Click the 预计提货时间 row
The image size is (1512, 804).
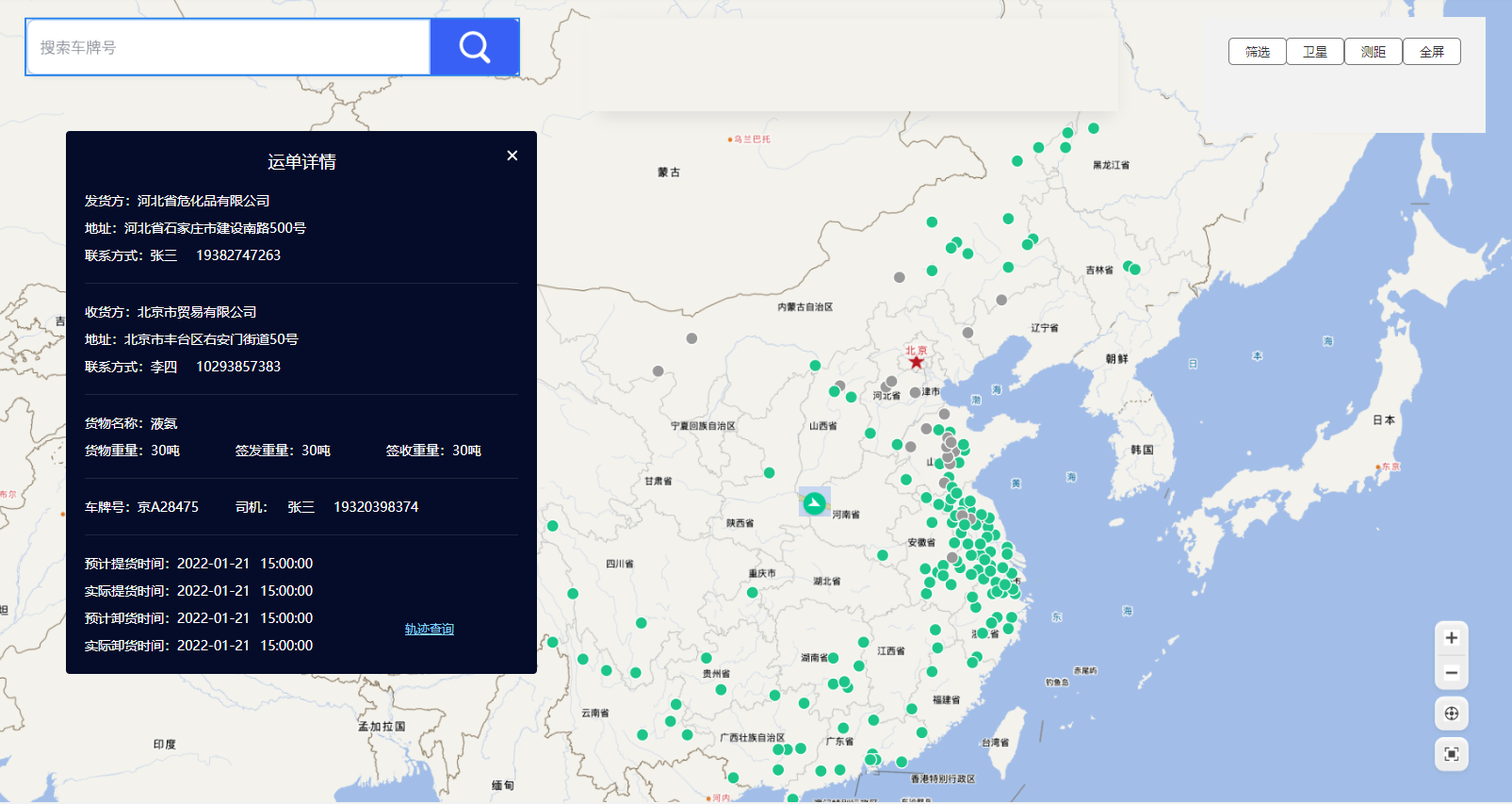199,564
